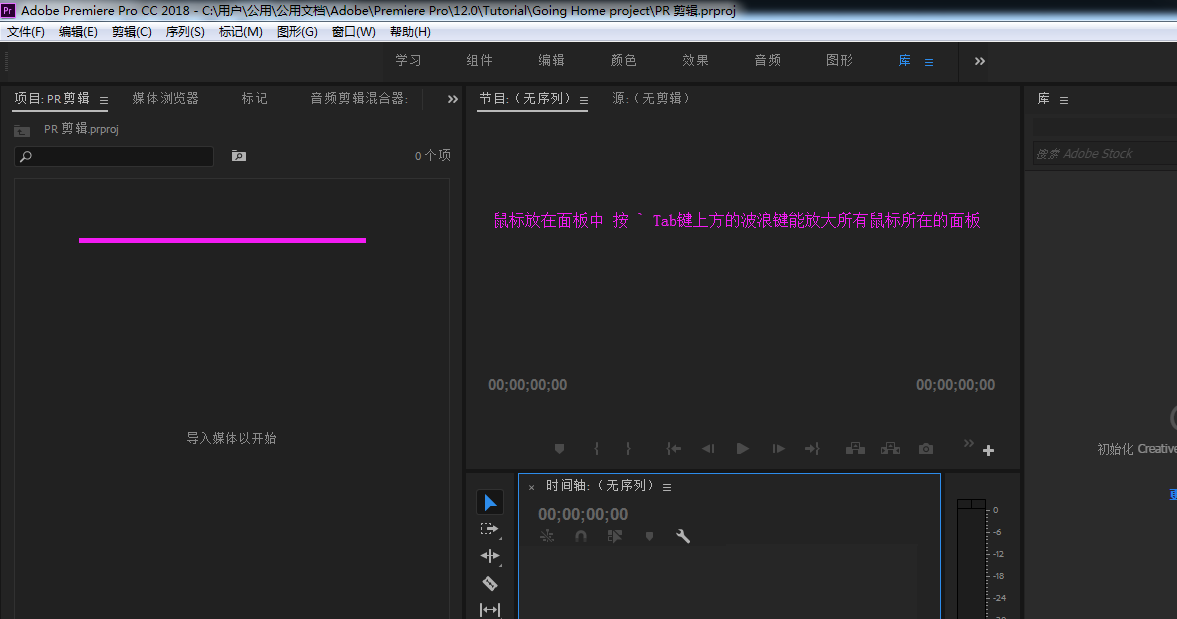Open the 剪辑(C) menu
The width and height of the screenshot is (1177, 619).
point(131,32)
